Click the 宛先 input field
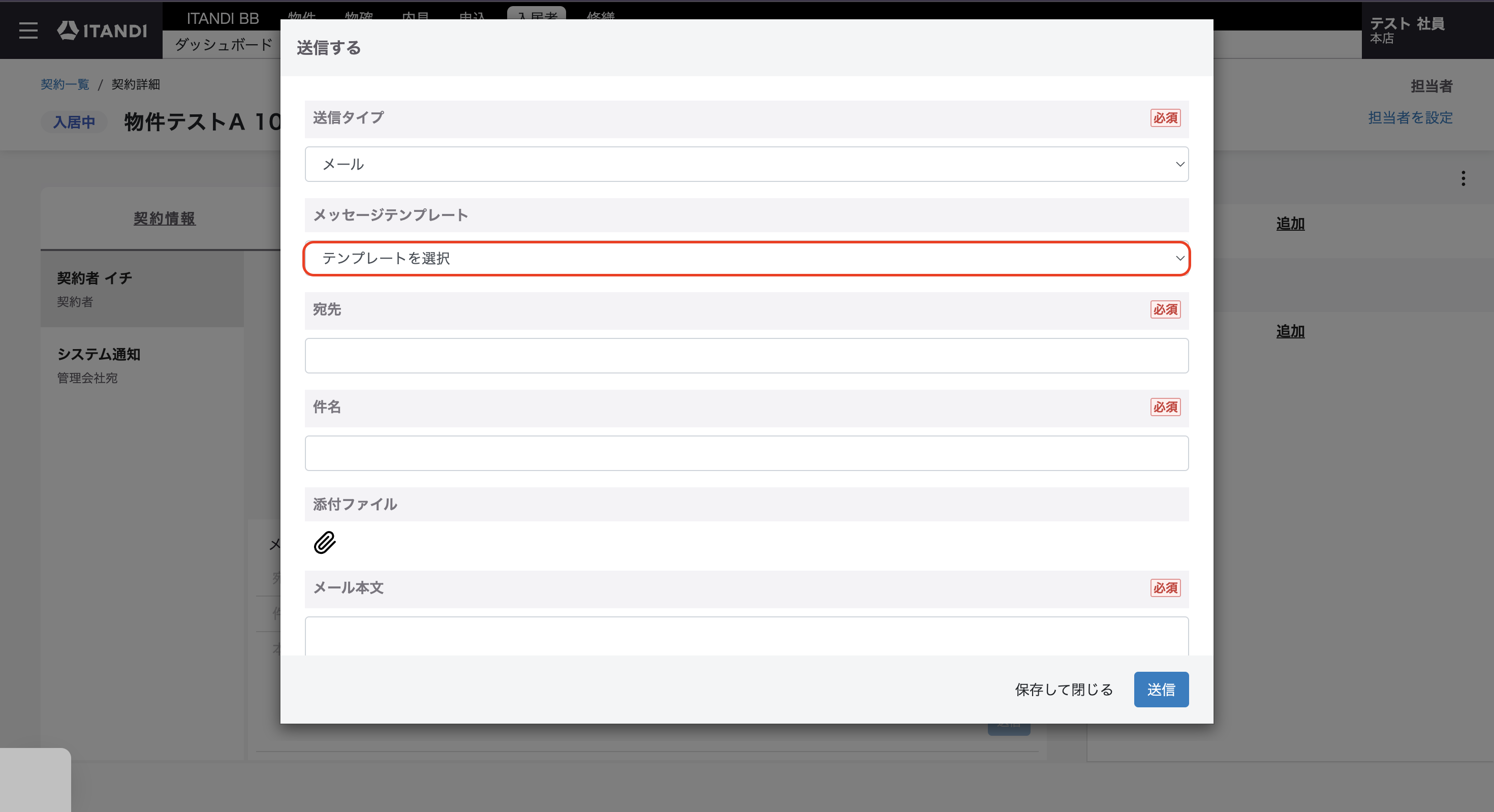Image resolution: width=1494 pixels, height=812 pixels. [x=746, y=356]
